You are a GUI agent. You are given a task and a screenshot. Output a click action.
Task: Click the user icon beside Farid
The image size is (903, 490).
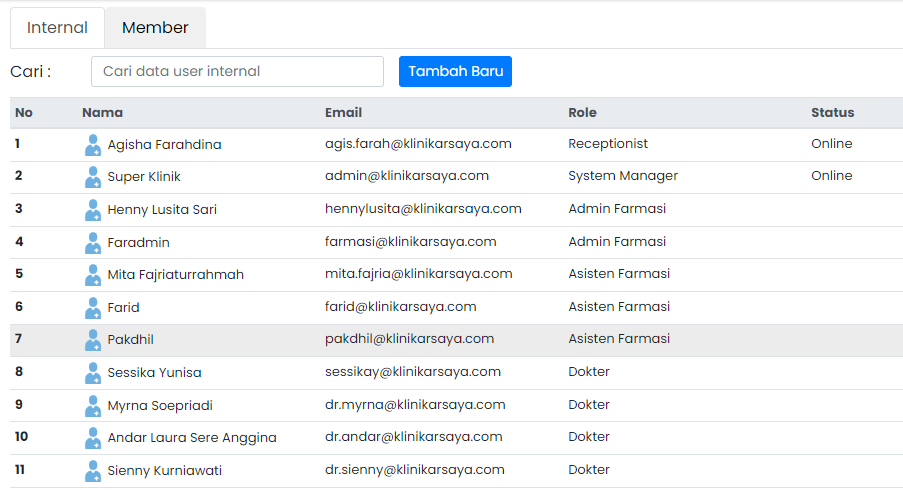point(93,308)
